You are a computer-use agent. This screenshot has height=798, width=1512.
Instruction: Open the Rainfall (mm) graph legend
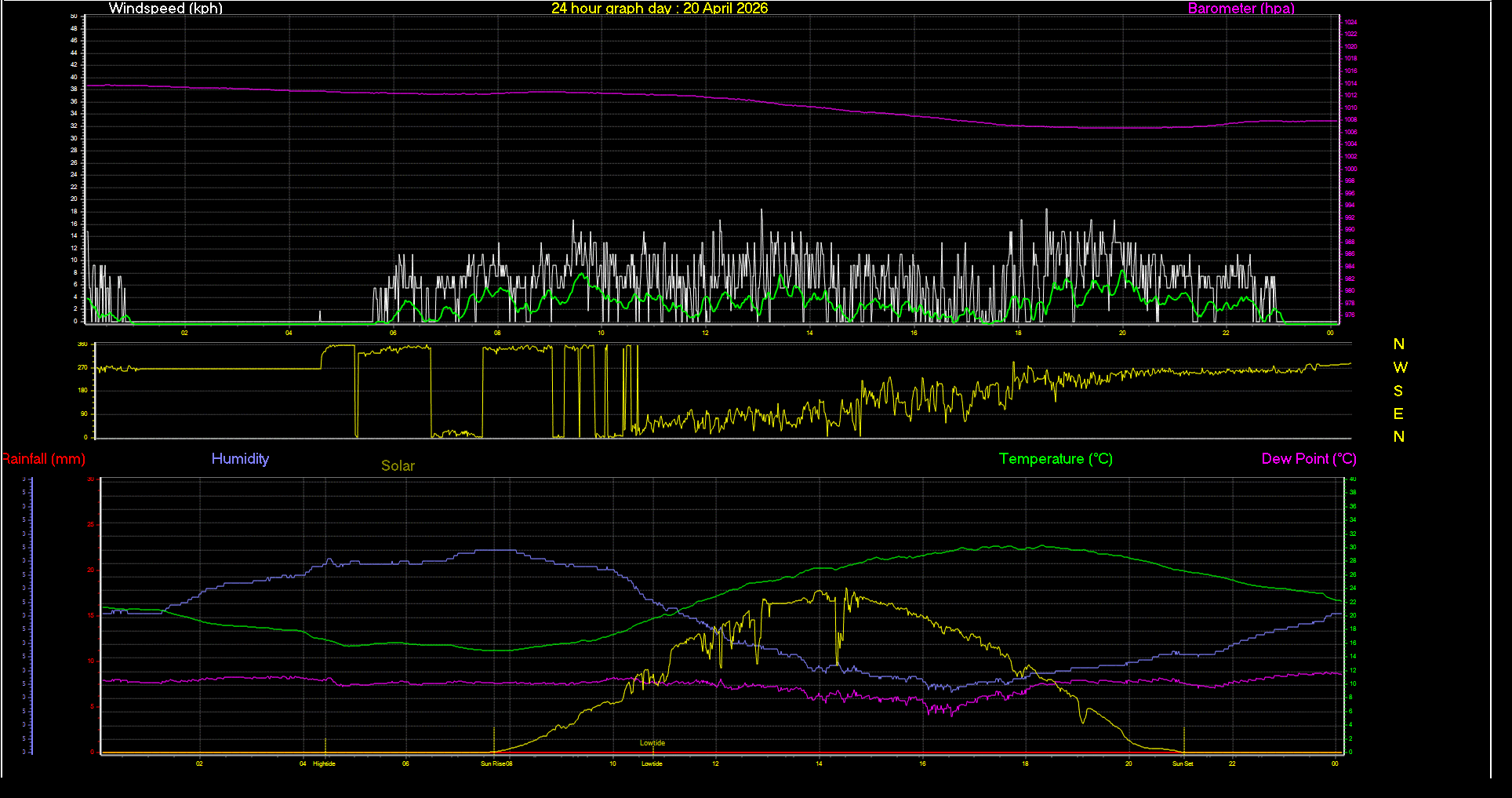(43, 459)
